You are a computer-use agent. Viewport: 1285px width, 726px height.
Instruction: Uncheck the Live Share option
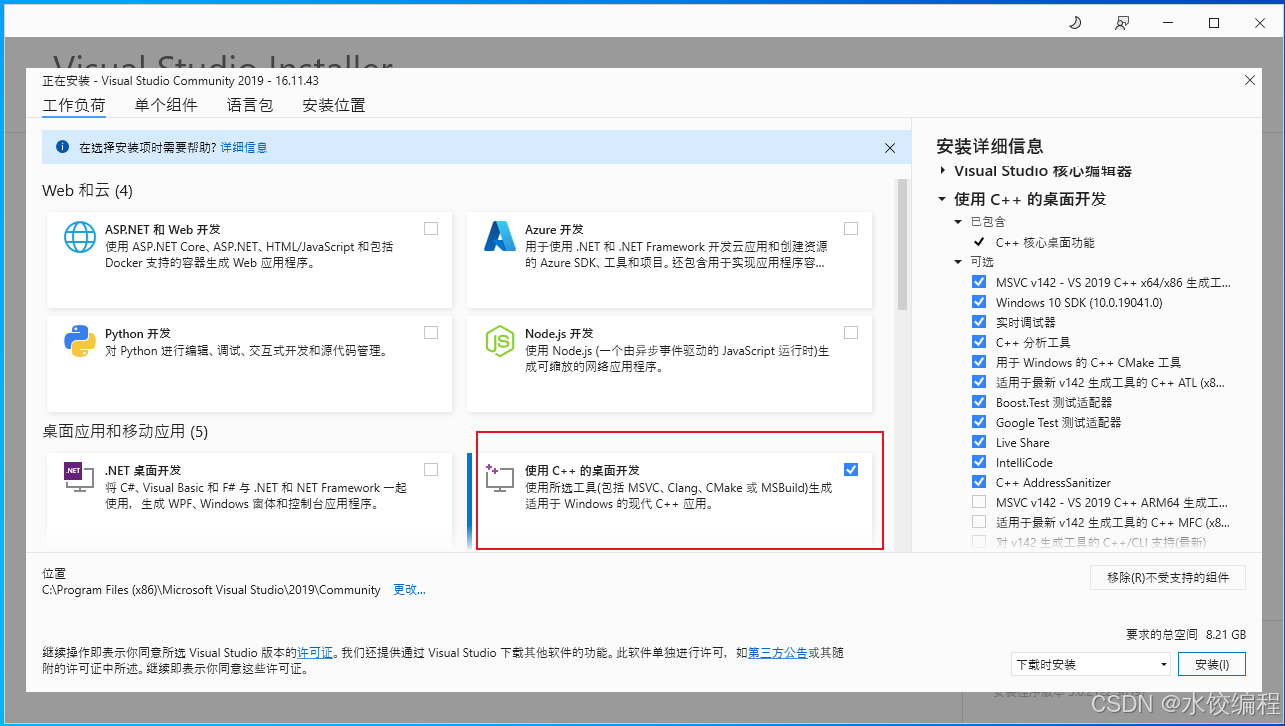pos(979,442)
